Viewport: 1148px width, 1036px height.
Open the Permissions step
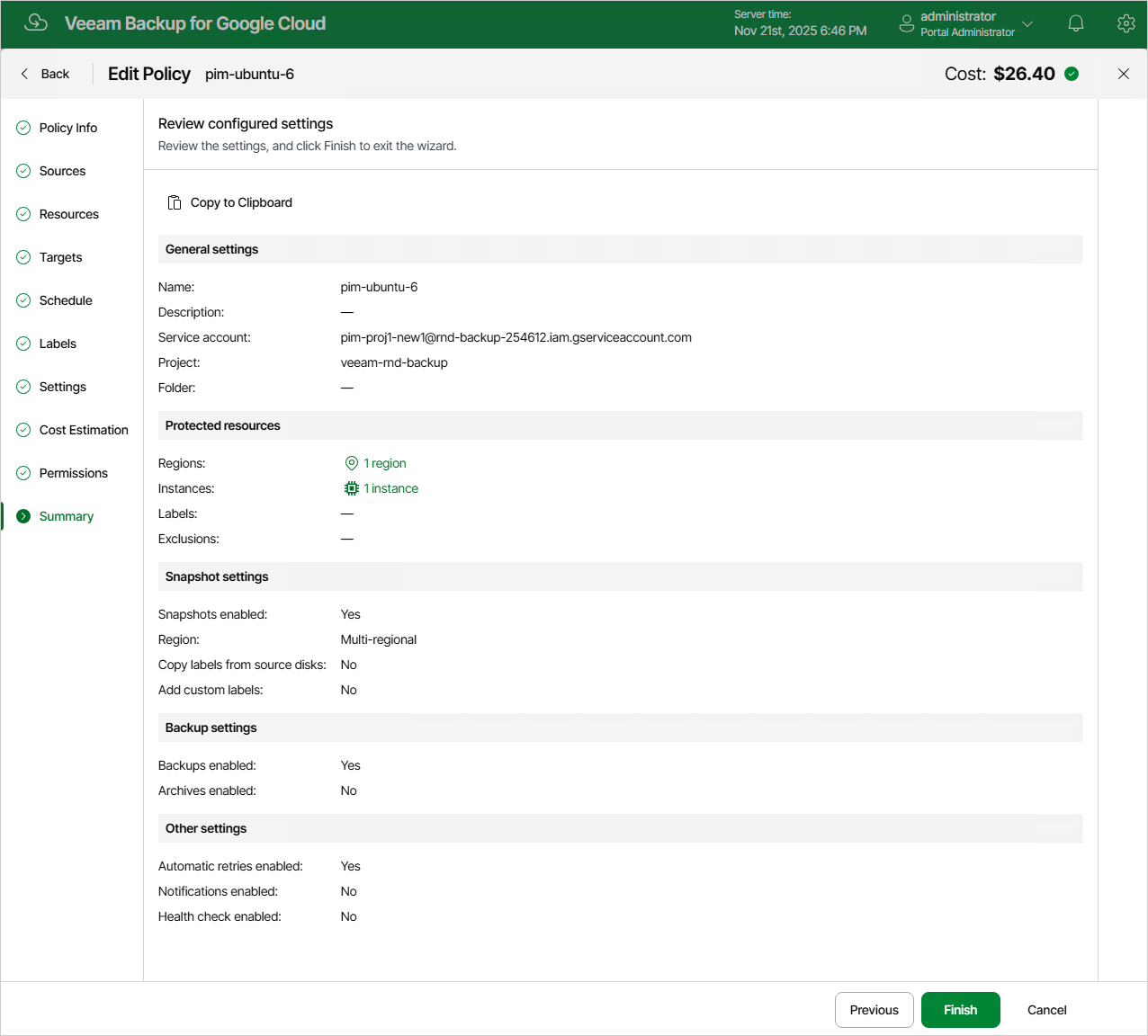coord(74,473)
